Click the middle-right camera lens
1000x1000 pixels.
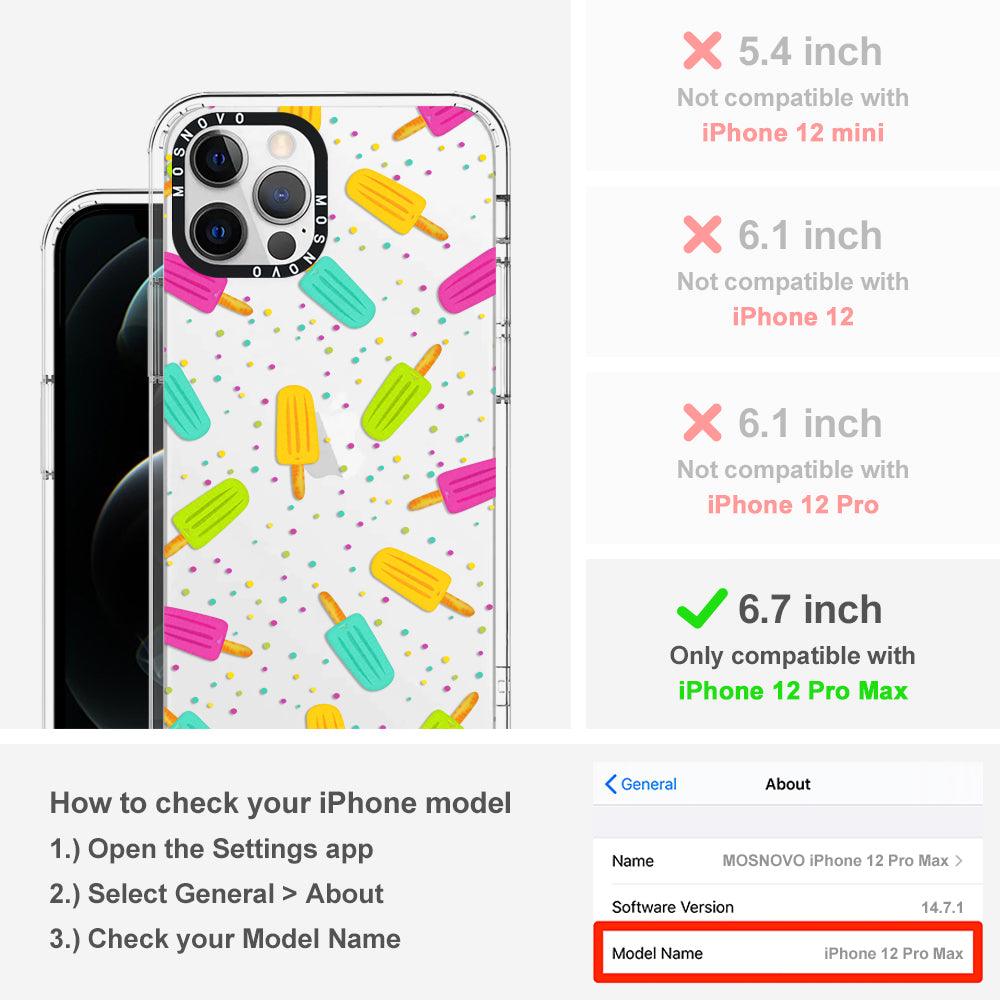click(x=281, y=195)
